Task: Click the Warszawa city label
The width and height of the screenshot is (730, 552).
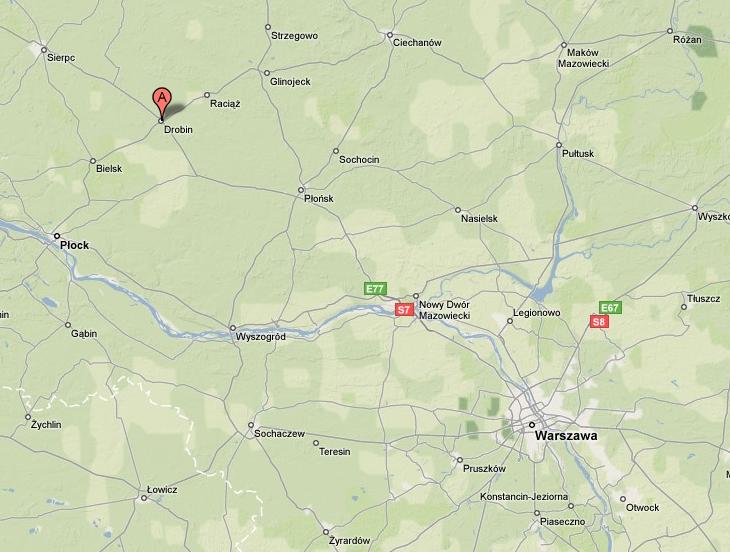Action: tap(566, 436)
